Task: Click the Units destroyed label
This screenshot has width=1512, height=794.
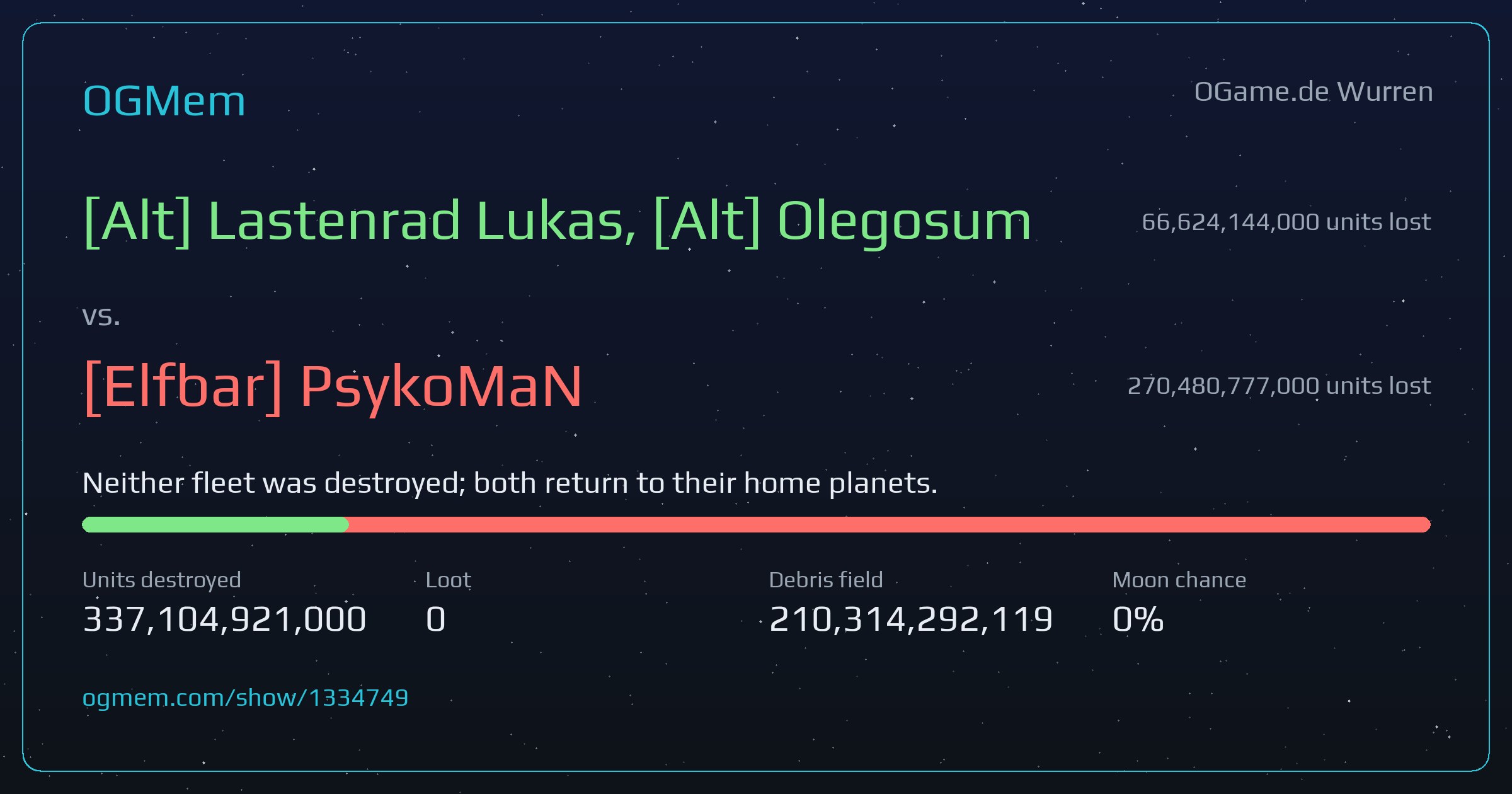Action: [161, 580]
